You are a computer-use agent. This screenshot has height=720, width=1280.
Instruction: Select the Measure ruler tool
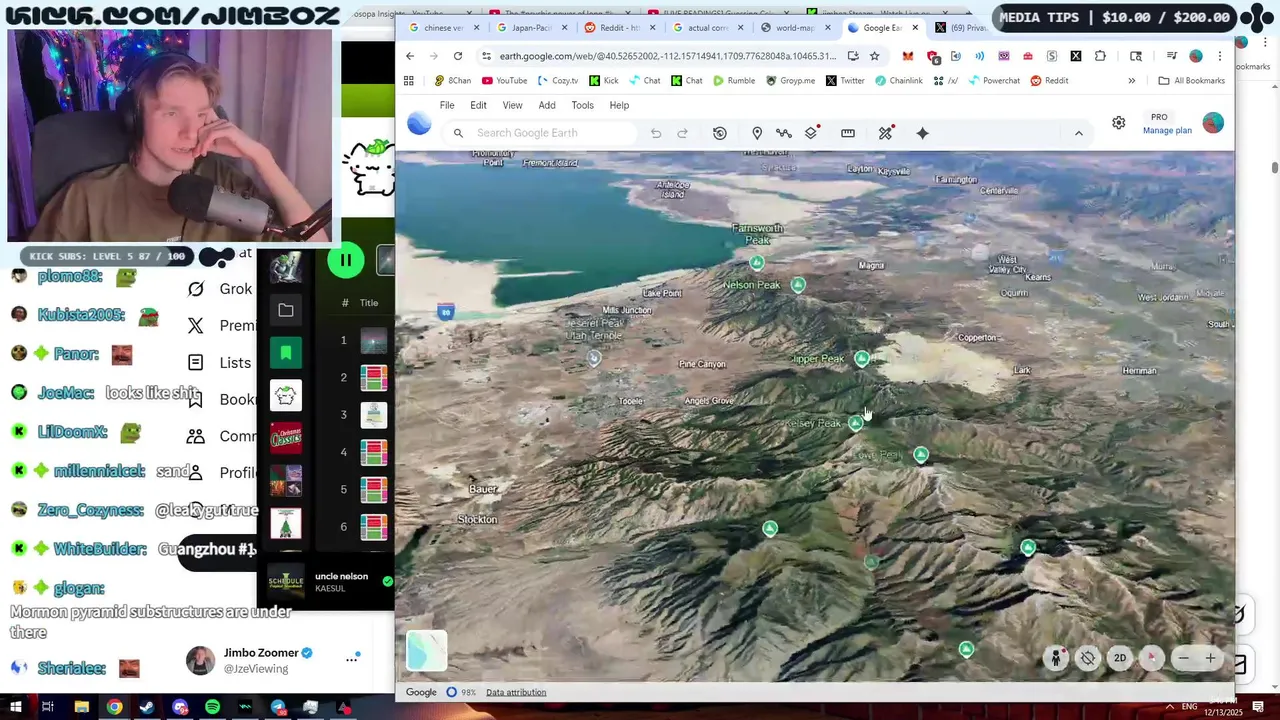pyautogui.click(x=848, y=133)
